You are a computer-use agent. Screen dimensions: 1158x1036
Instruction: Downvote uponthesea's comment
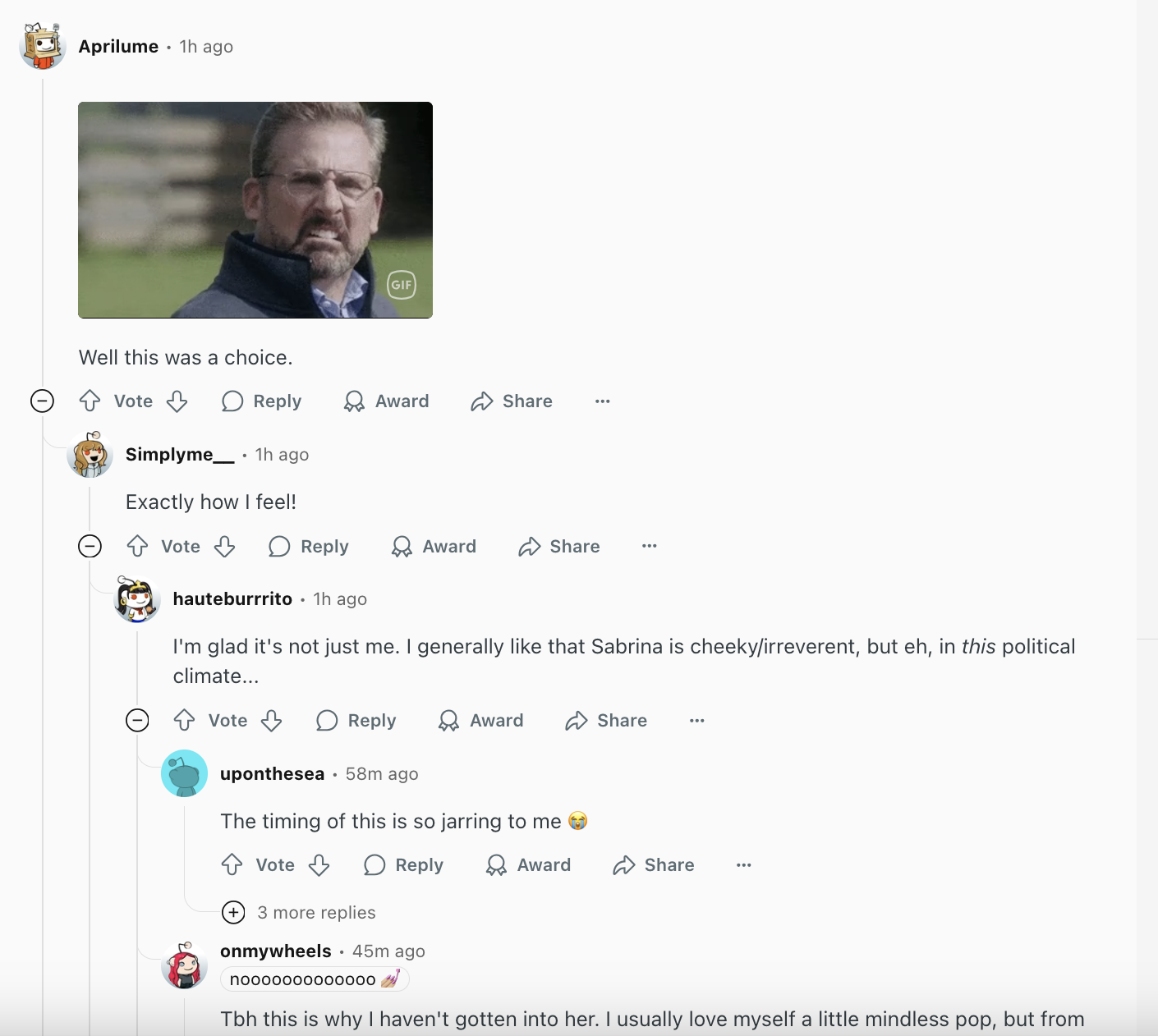tap(319, 864)
